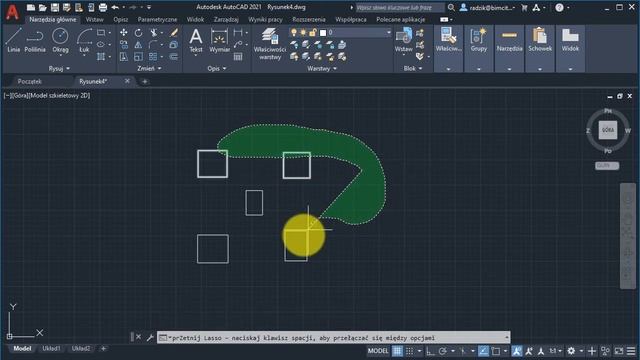Click the Fillet tool icon

tap(153, 44)
